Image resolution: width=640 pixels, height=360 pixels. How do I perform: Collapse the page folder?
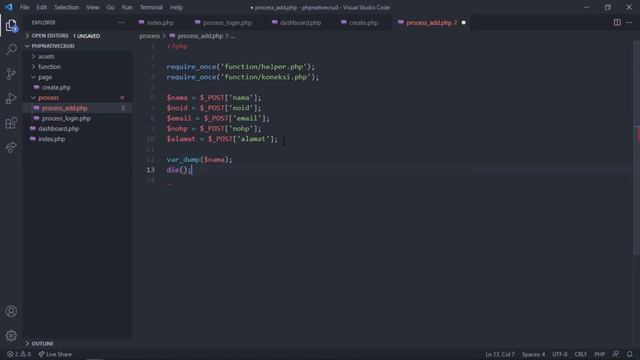click(45, 77)
